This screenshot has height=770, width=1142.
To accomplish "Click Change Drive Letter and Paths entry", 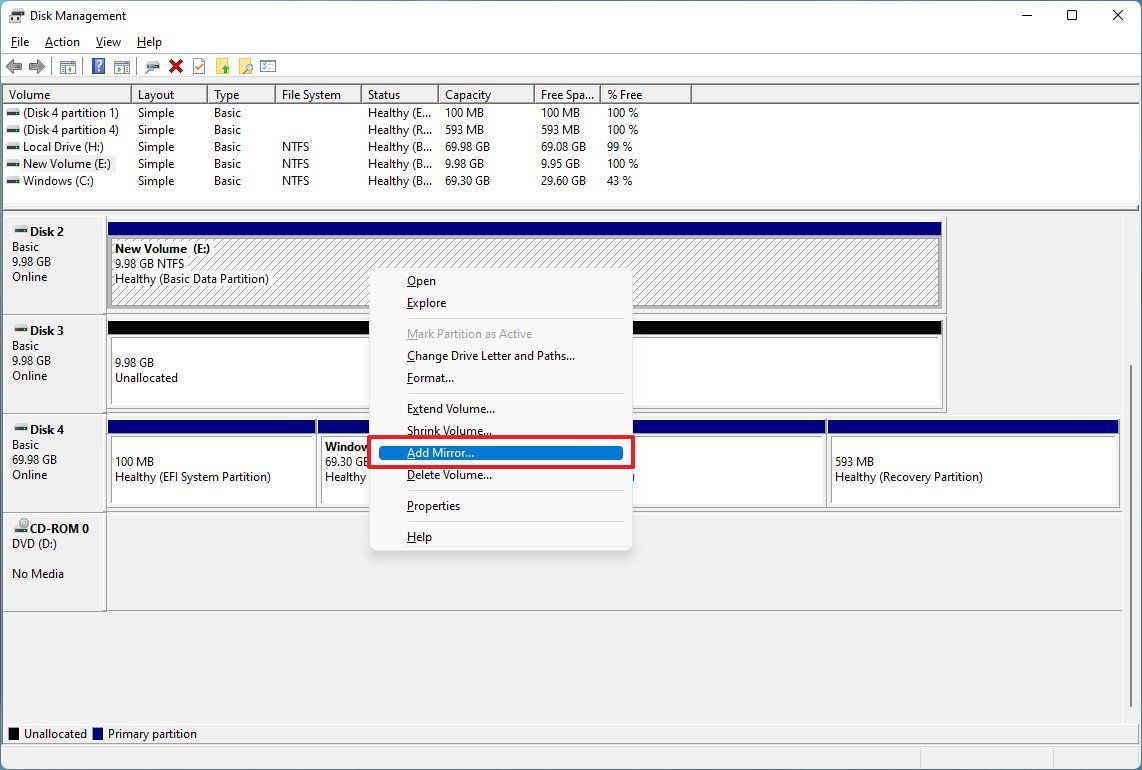I will click(x=490, y=355).
